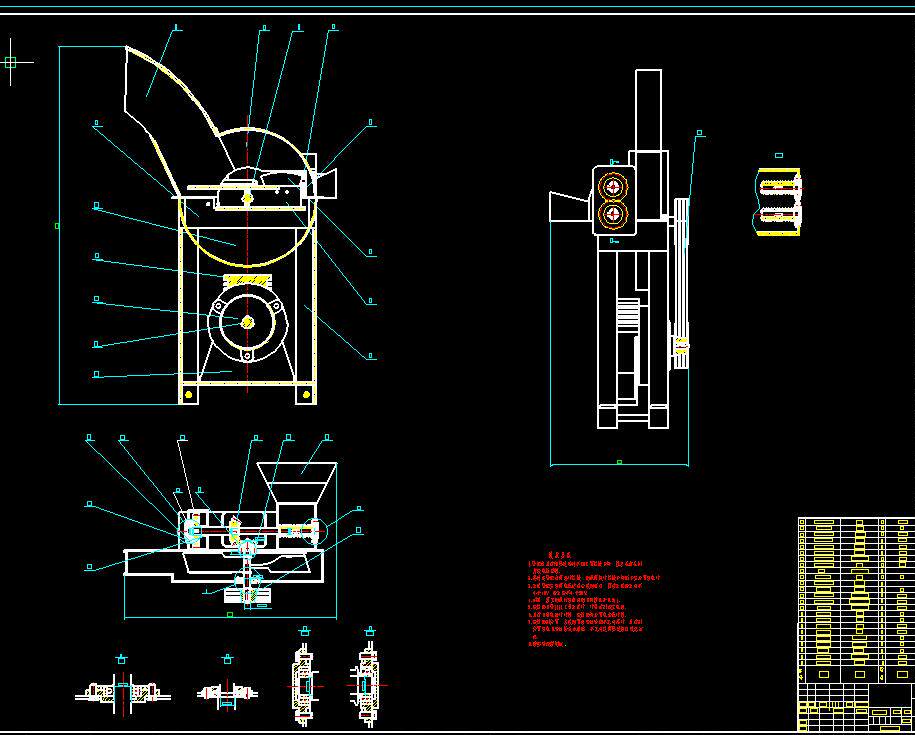Select the rightmost section detail in the bottom row

(368, 685)
